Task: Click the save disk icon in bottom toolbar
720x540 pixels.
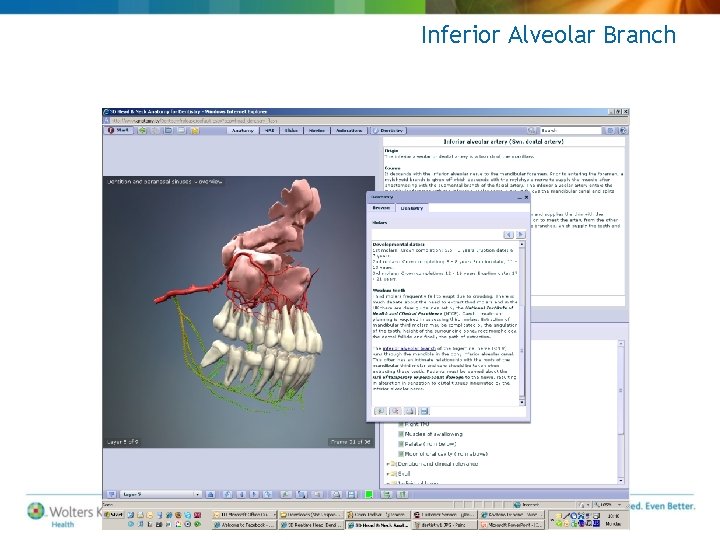Action: pyautogui.click(x=351, y=495)
